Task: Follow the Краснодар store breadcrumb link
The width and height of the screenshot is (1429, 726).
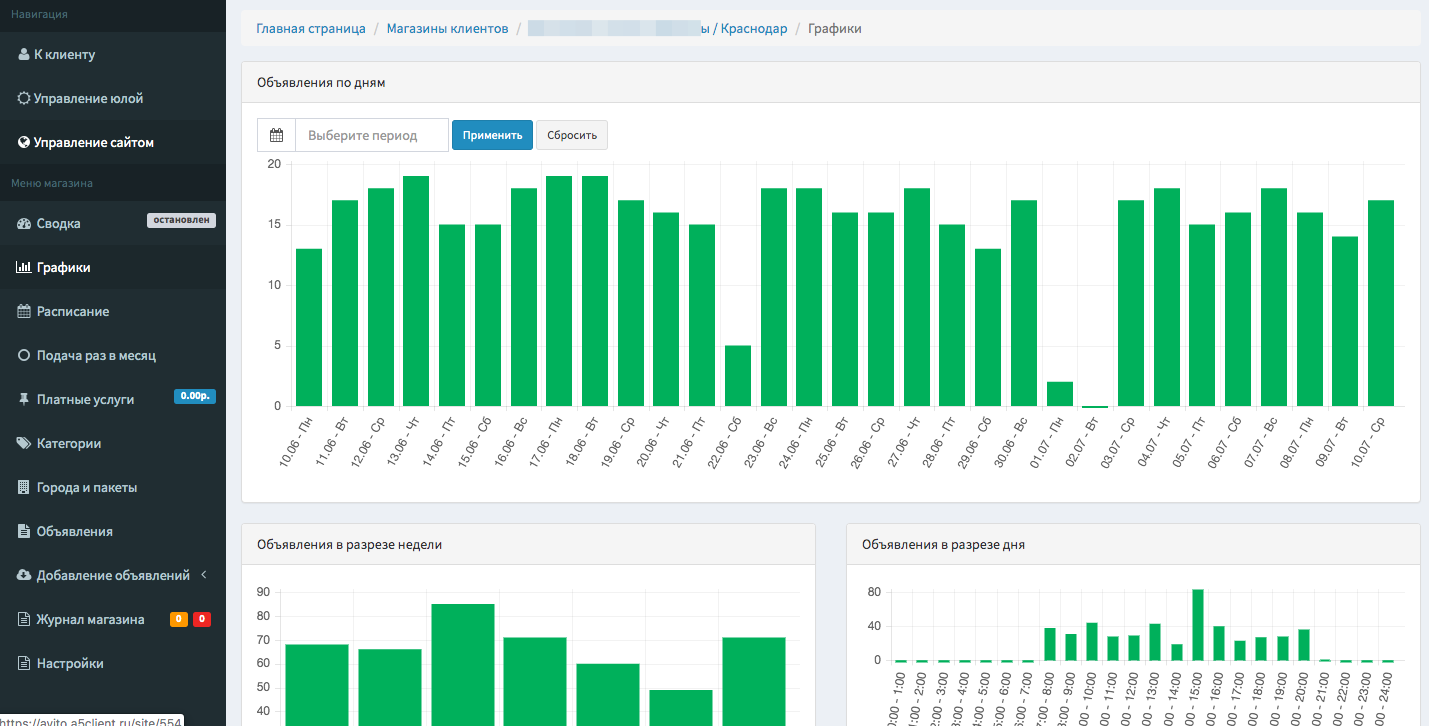Action: (x=658, y=29)
